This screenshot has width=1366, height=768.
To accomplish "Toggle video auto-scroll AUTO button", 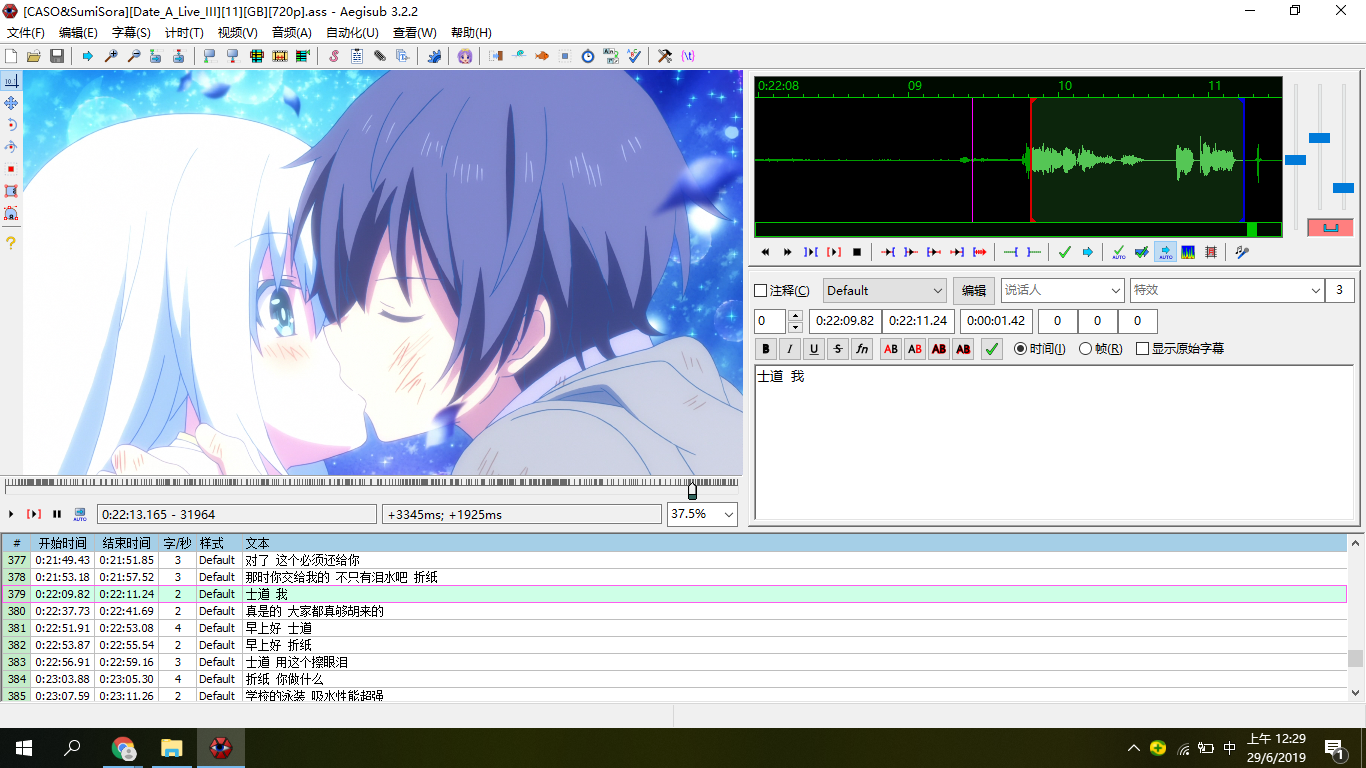I will pos(80,514).
